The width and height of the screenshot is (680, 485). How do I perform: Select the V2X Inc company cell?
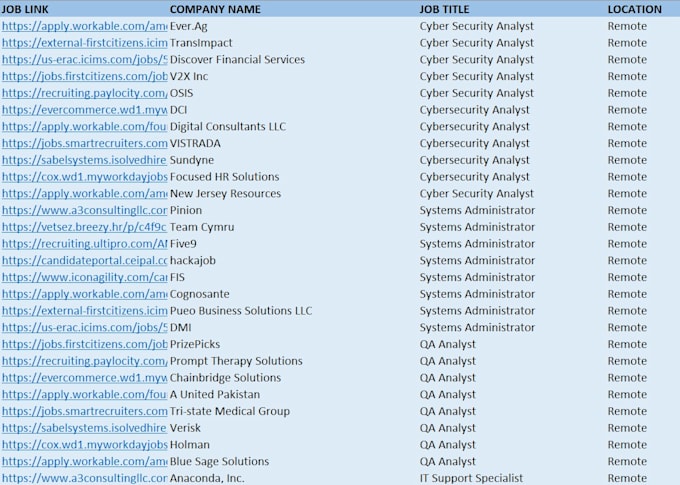189,76
